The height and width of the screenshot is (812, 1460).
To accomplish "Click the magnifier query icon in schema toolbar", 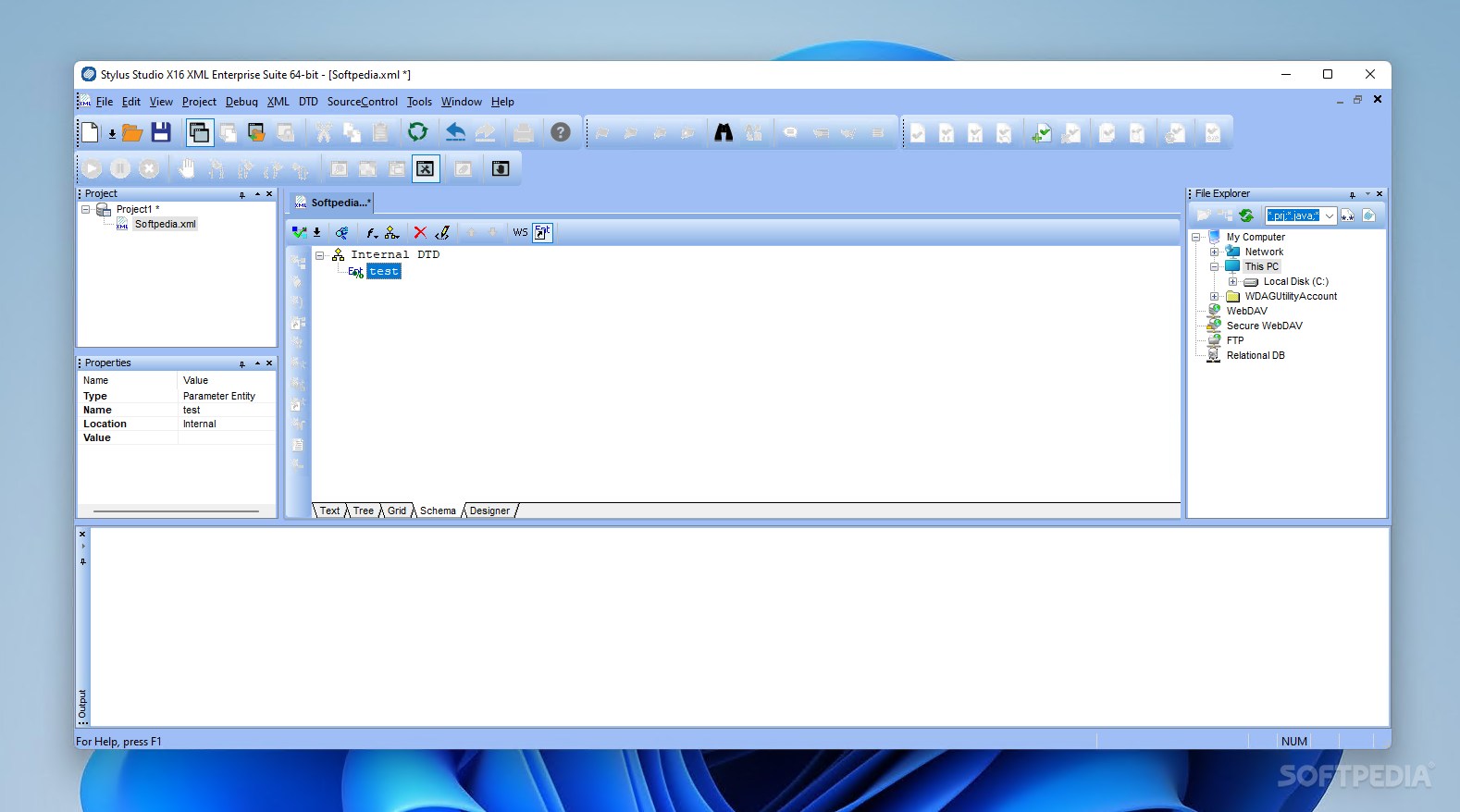I will 342,232.
